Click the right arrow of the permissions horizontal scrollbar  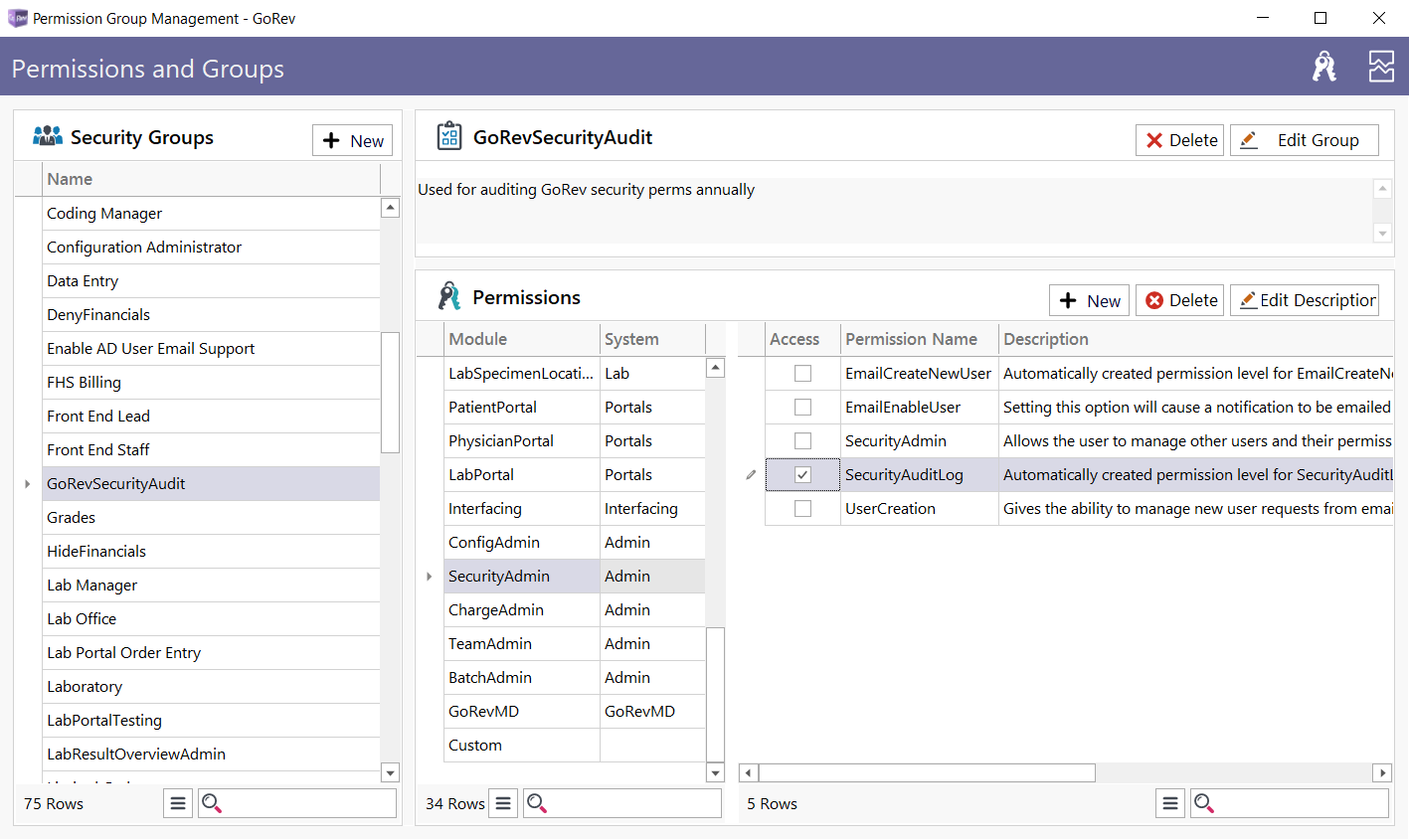(1382, 772)
